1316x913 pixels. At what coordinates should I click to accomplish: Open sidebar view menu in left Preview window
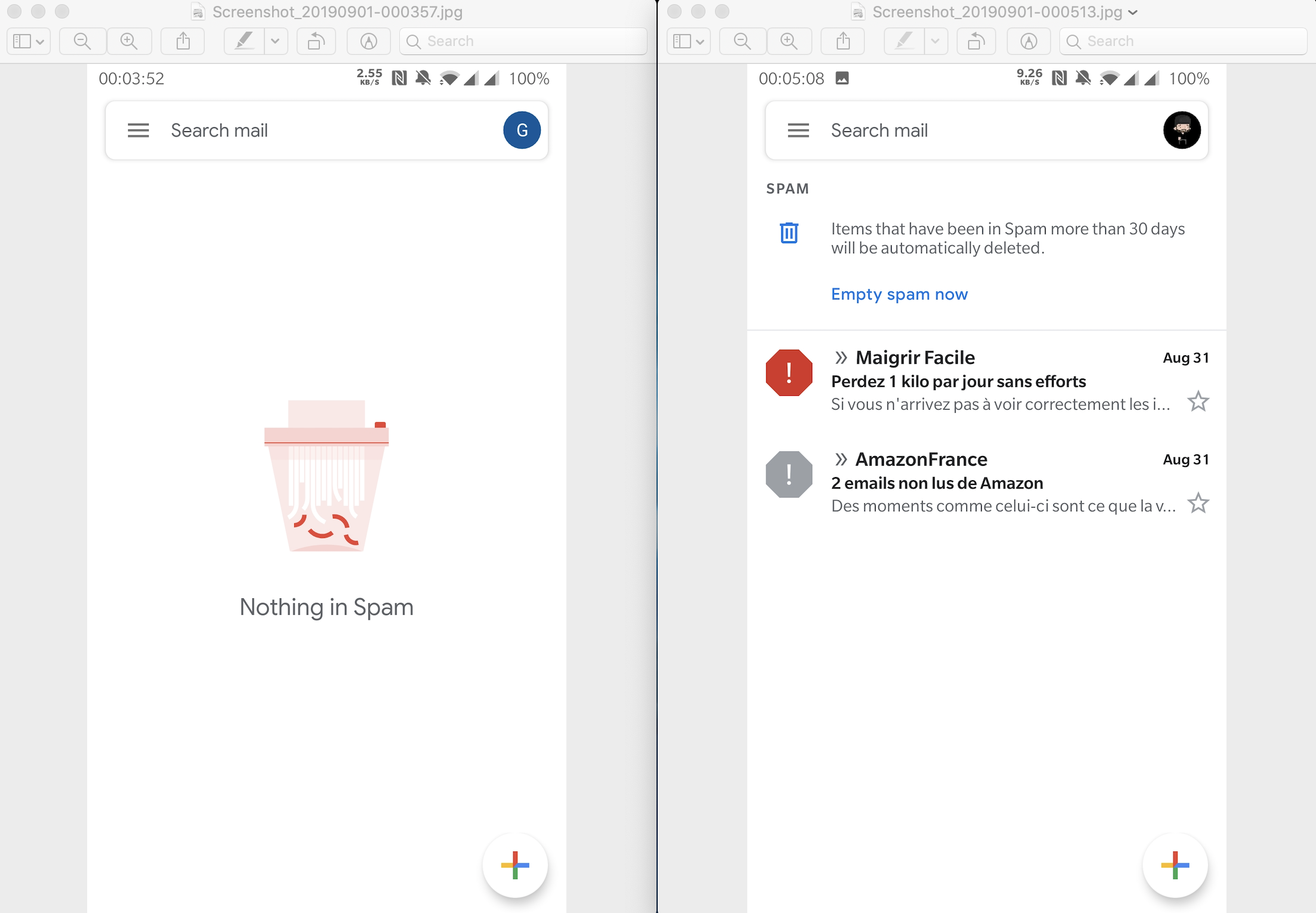coord(29,41)
